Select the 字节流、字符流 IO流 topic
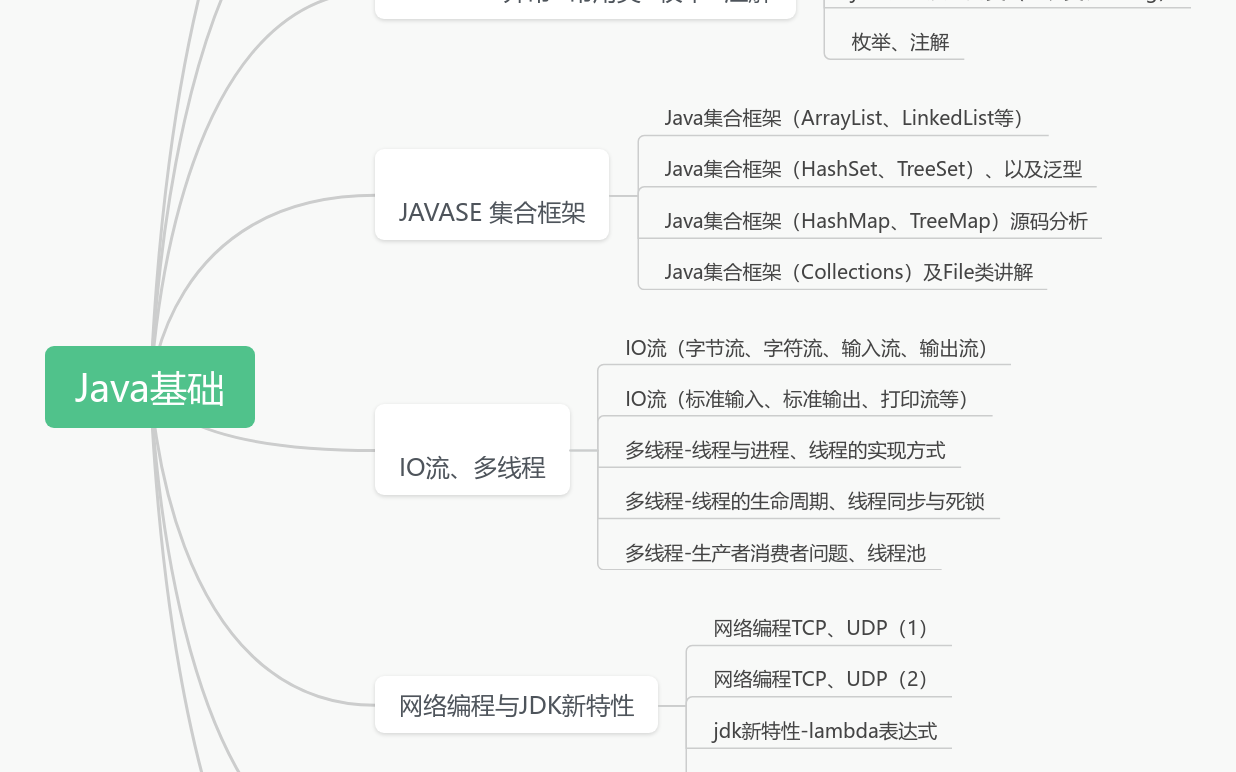Viewport: 1236px width, 772px height. [806, 348]
